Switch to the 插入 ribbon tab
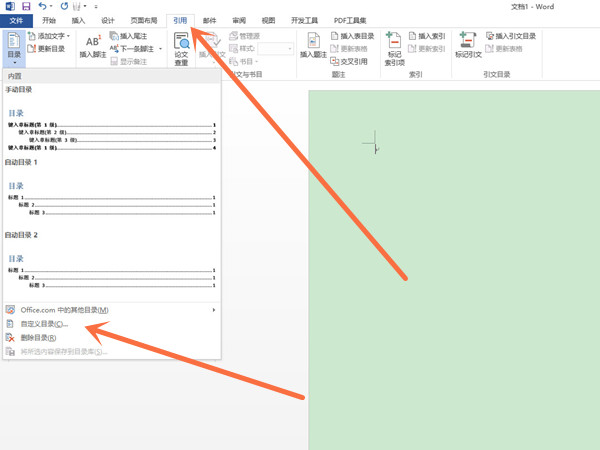The height and width of the screenshot is (450, 600). [x=78, y=20]
